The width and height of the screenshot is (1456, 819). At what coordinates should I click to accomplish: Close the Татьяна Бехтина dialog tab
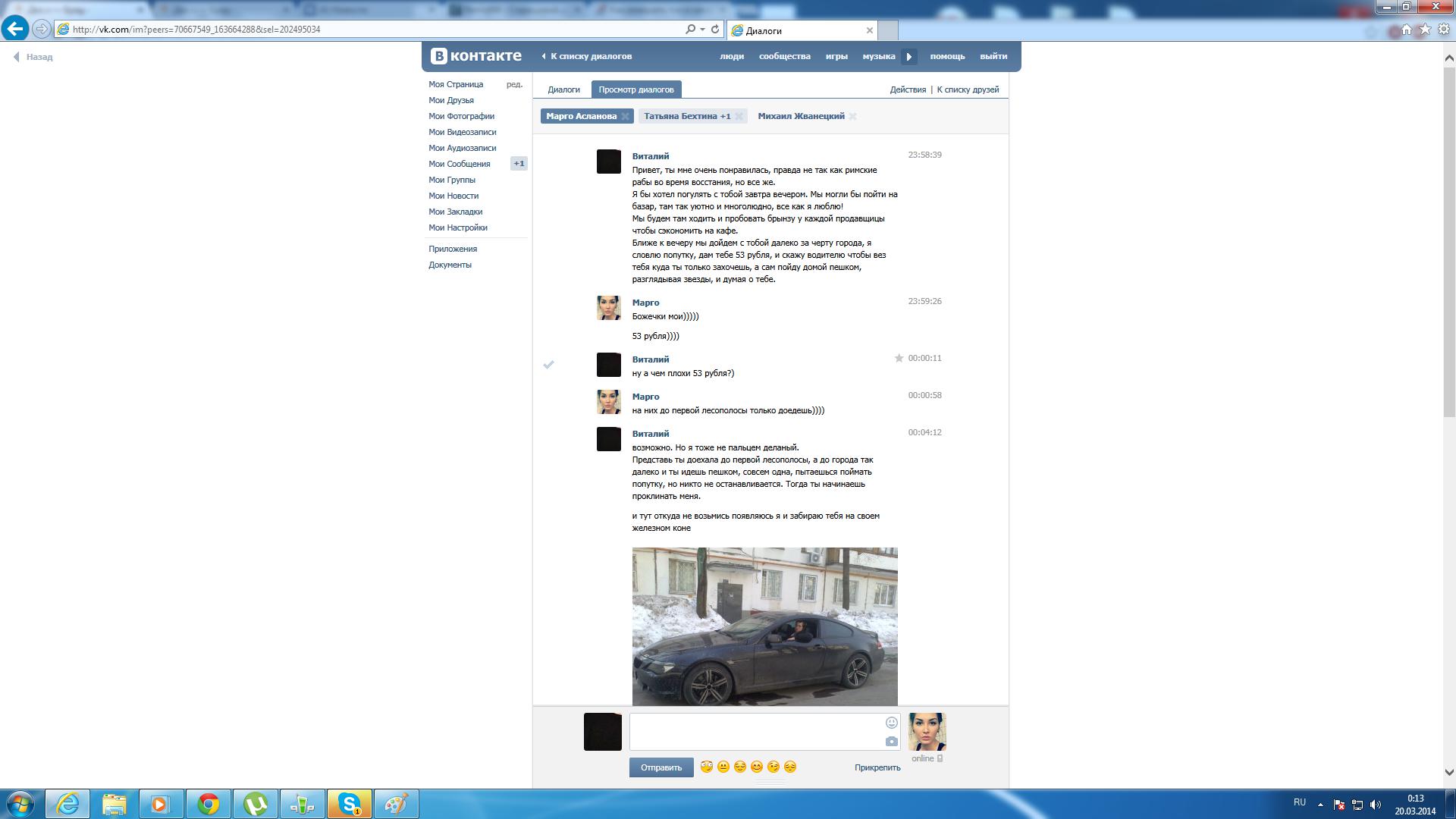(739, 117)
